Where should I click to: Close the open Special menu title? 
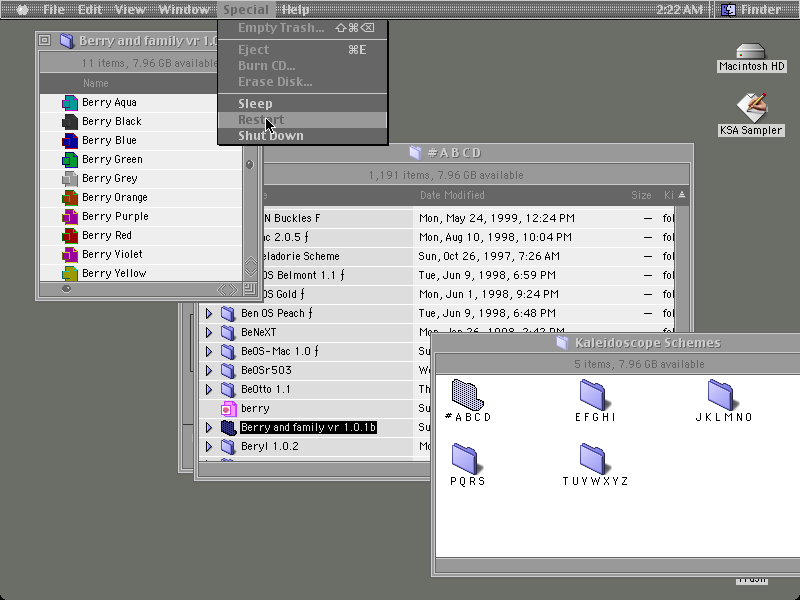pyautogui.click(x=246, y=10)
